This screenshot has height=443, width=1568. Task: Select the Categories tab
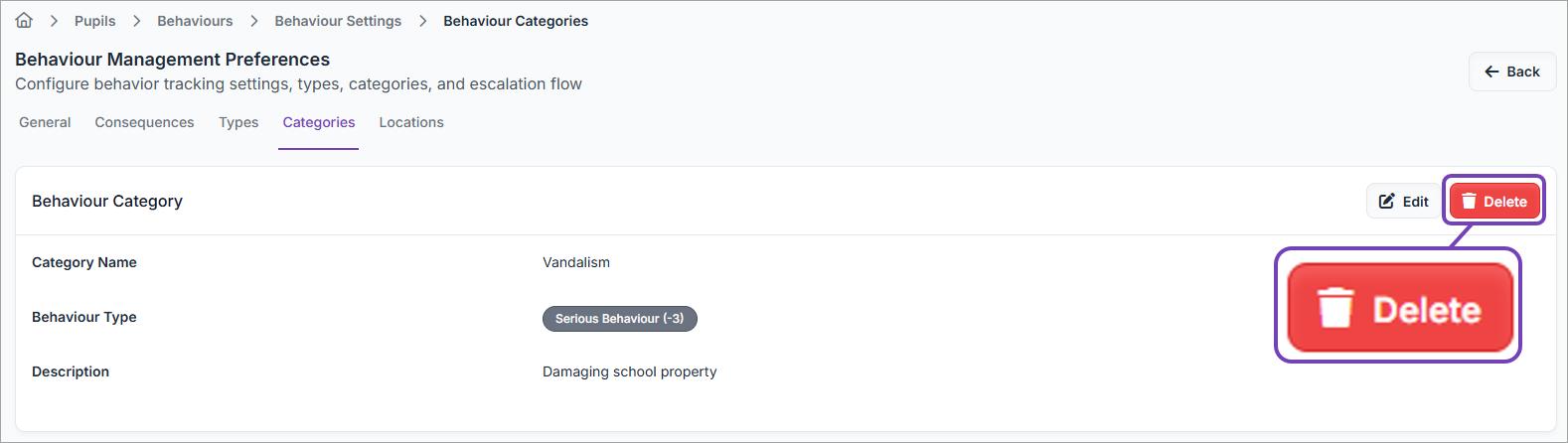click(318, 122)
